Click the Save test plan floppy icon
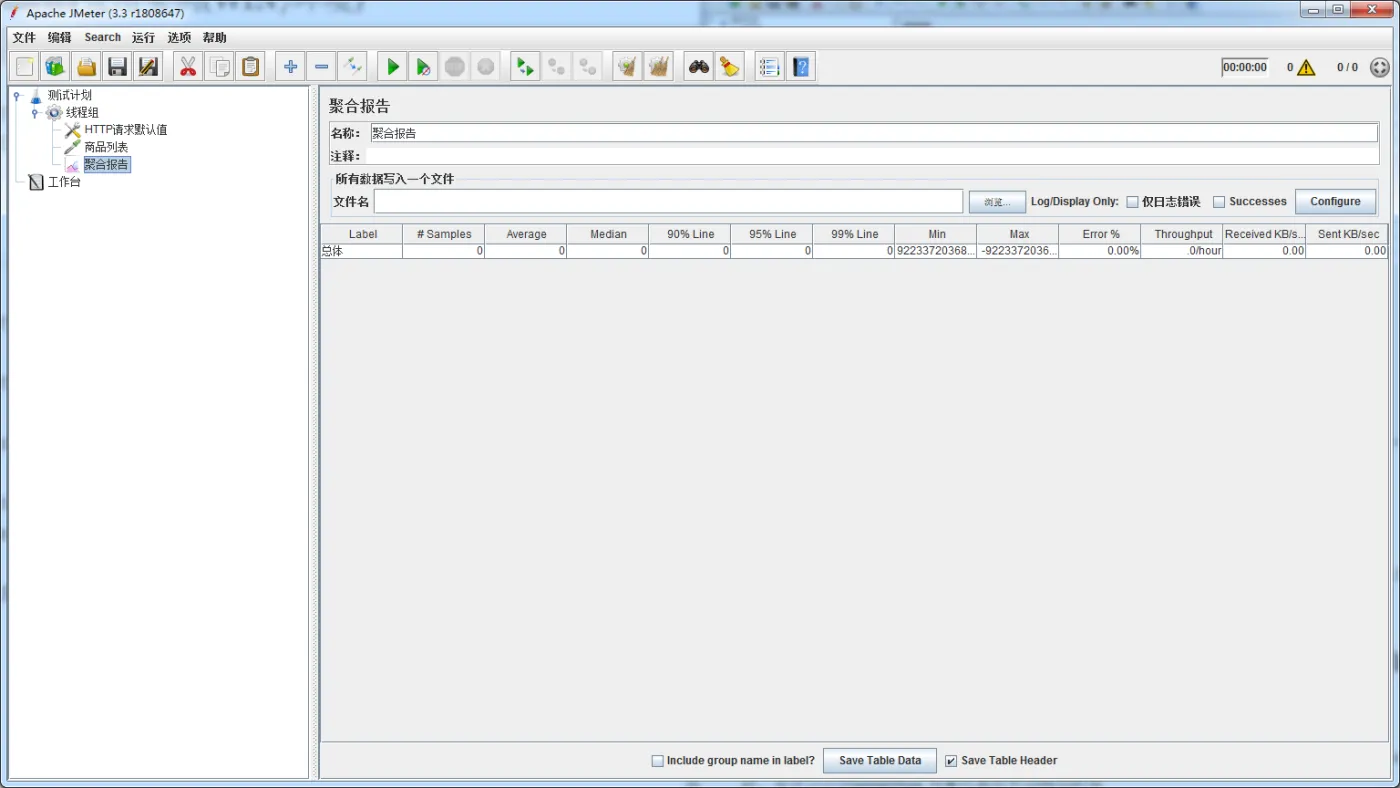Screen dimensions: 1400x788 pyautogui.click(x=118, y=67)
